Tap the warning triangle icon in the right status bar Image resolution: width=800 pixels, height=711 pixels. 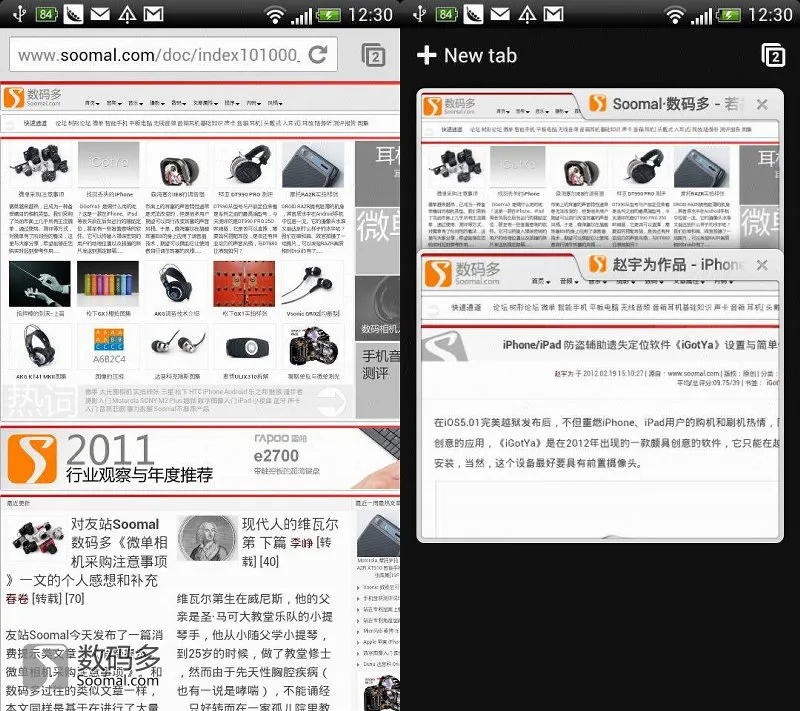coord(527,14)
